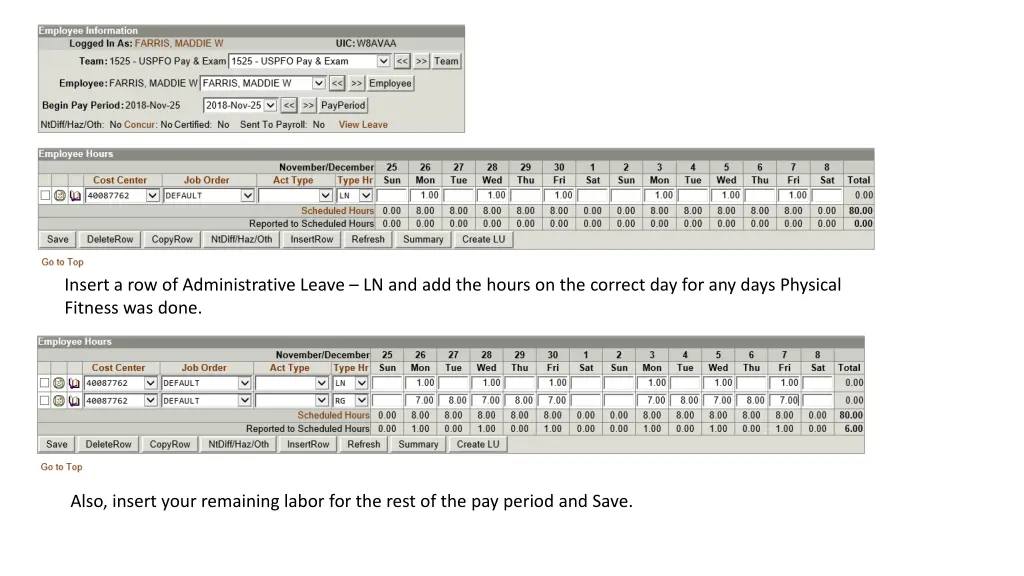The width and height of the screenshot is (1024, 576).
Task: Click the Monday hours field showing 1.00
Action: coord(425,195)
